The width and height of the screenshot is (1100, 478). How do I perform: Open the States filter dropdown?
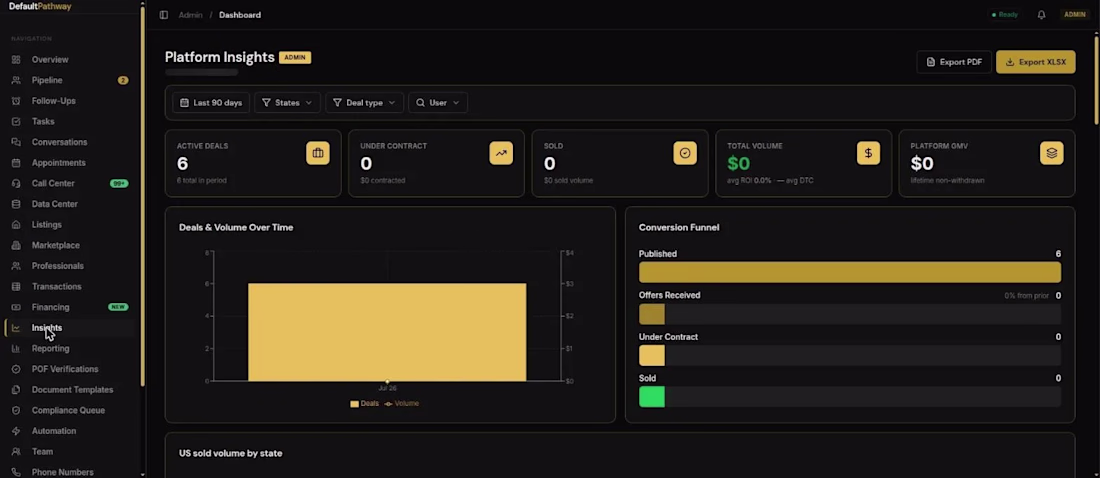287,102
